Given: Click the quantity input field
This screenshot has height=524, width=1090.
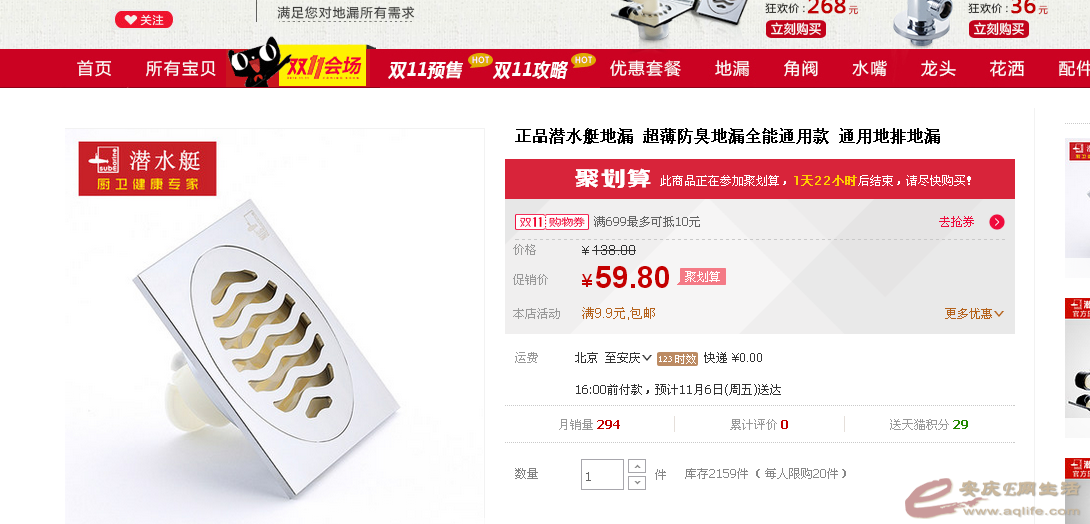Looking at the screenshot, I should (602, 475).
